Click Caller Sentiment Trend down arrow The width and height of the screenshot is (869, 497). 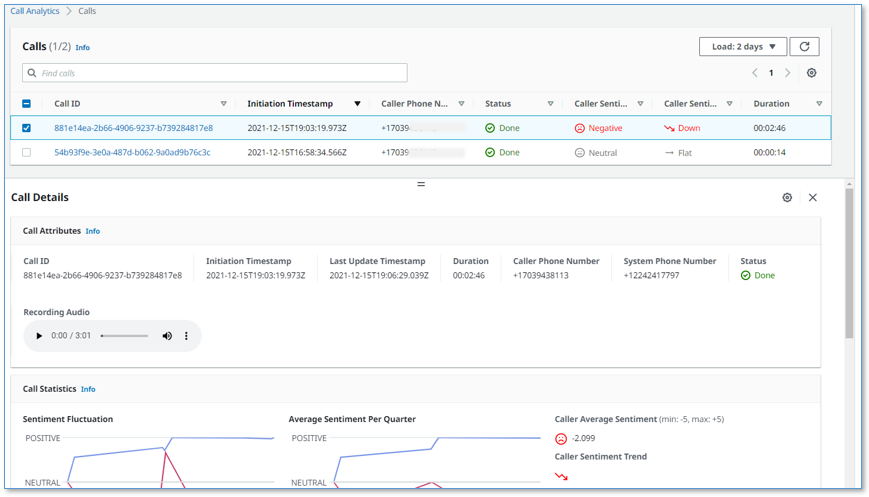[561, 476]
